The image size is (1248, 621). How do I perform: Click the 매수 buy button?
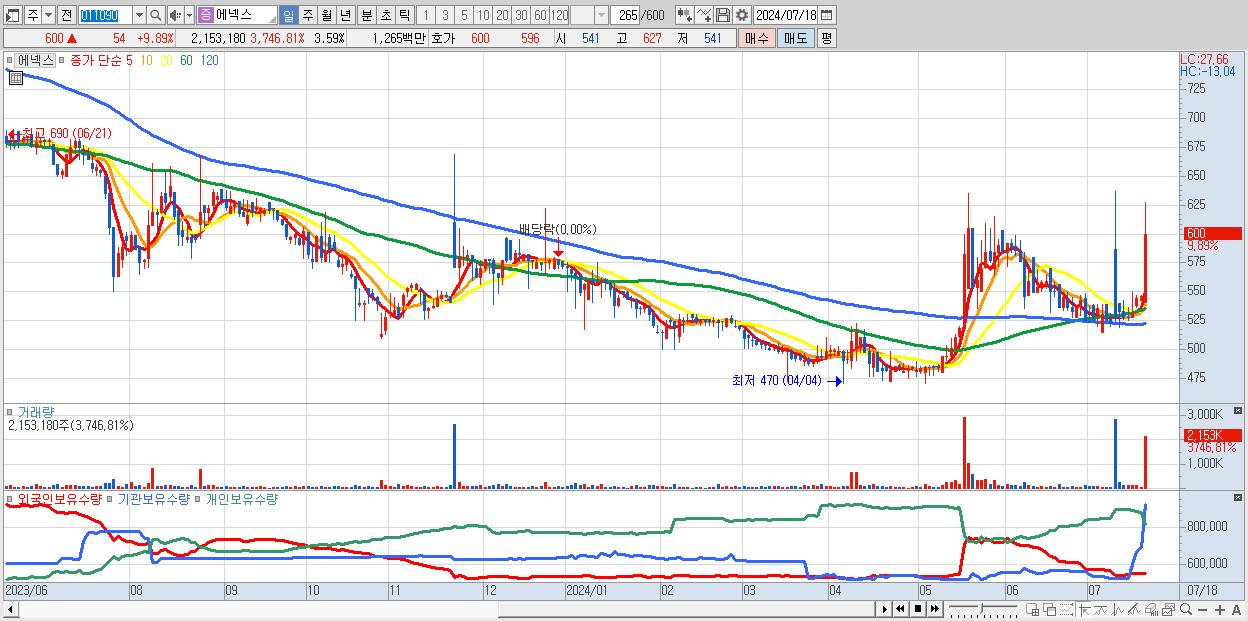click(757, 38)
